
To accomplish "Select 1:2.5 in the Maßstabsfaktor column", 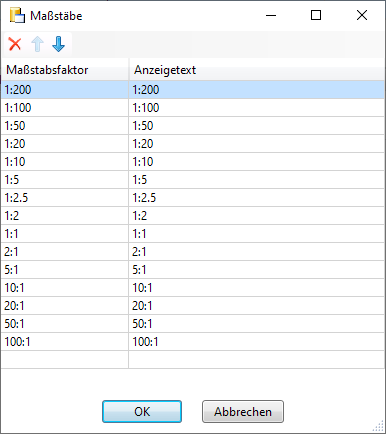I will click(x=65, y=198).
